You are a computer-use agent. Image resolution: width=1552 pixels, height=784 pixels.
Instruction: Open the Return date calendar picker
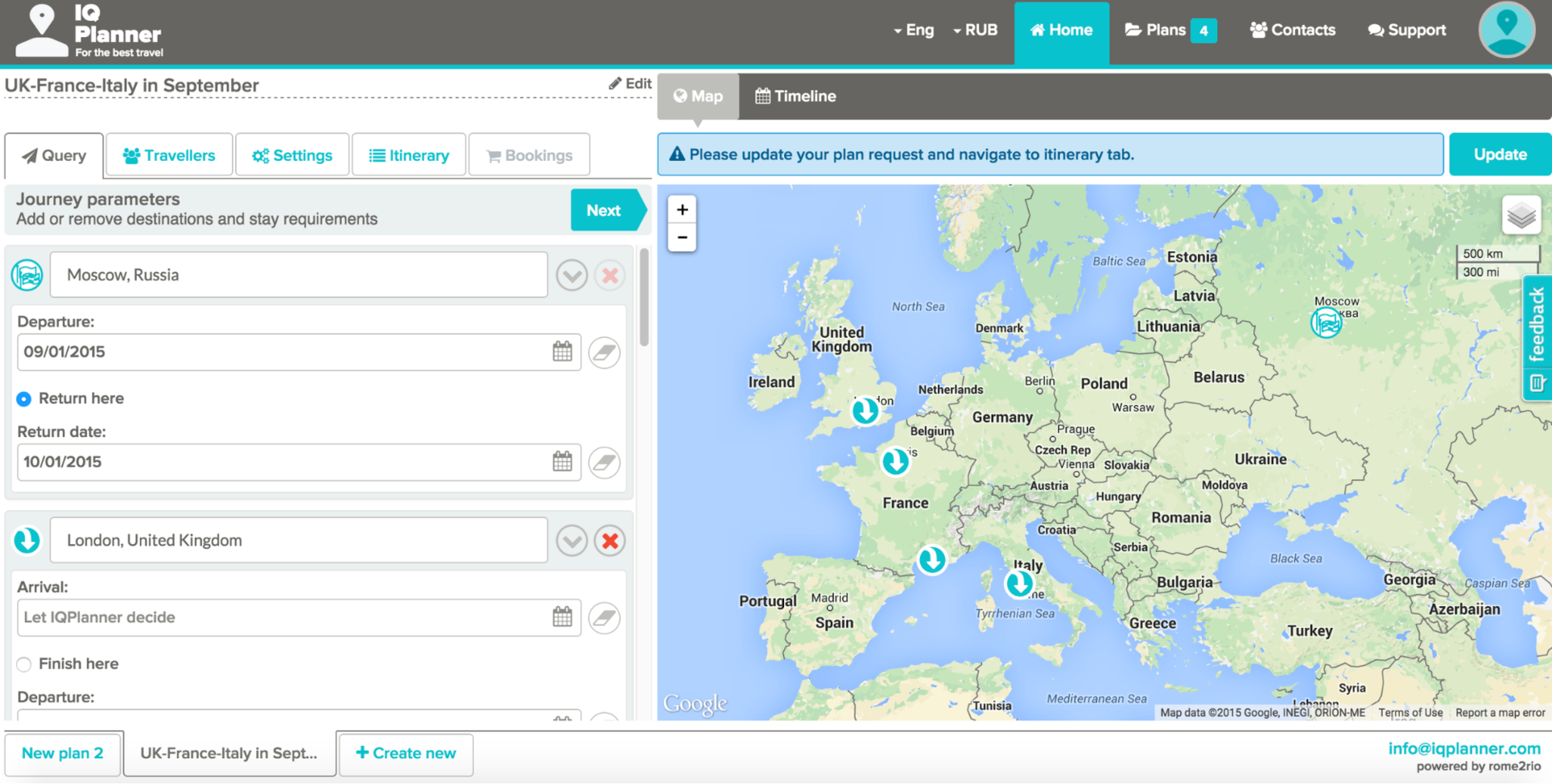(563, 462)
